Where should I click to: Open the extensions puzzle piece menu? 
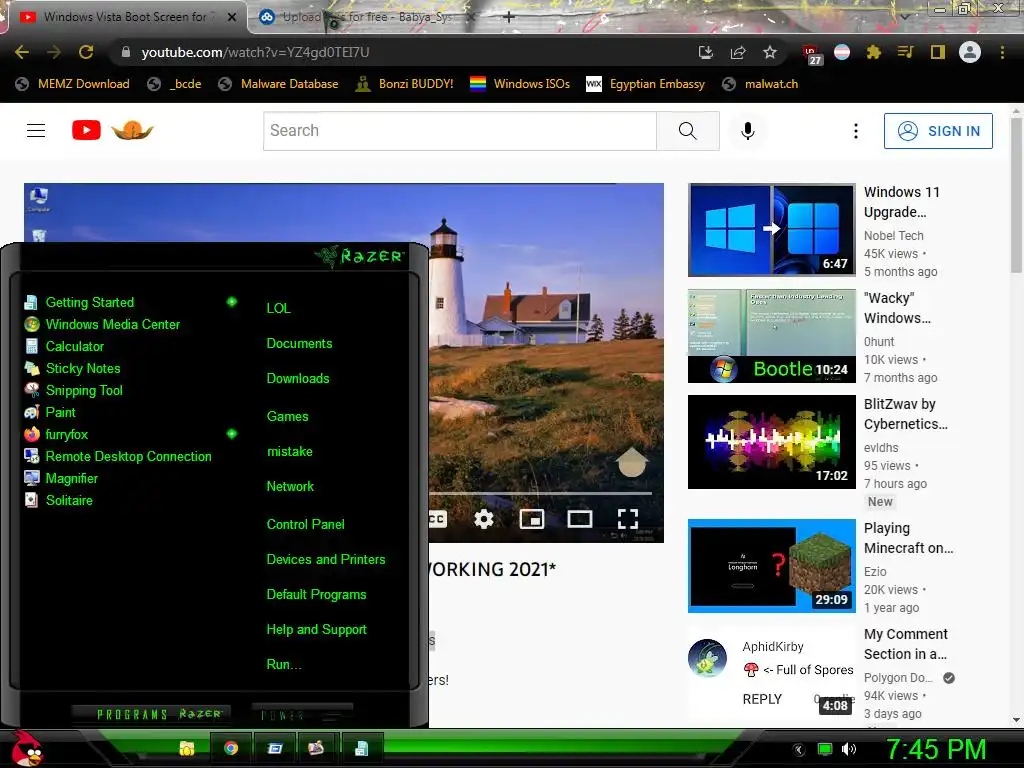click(x=874, y=52)
